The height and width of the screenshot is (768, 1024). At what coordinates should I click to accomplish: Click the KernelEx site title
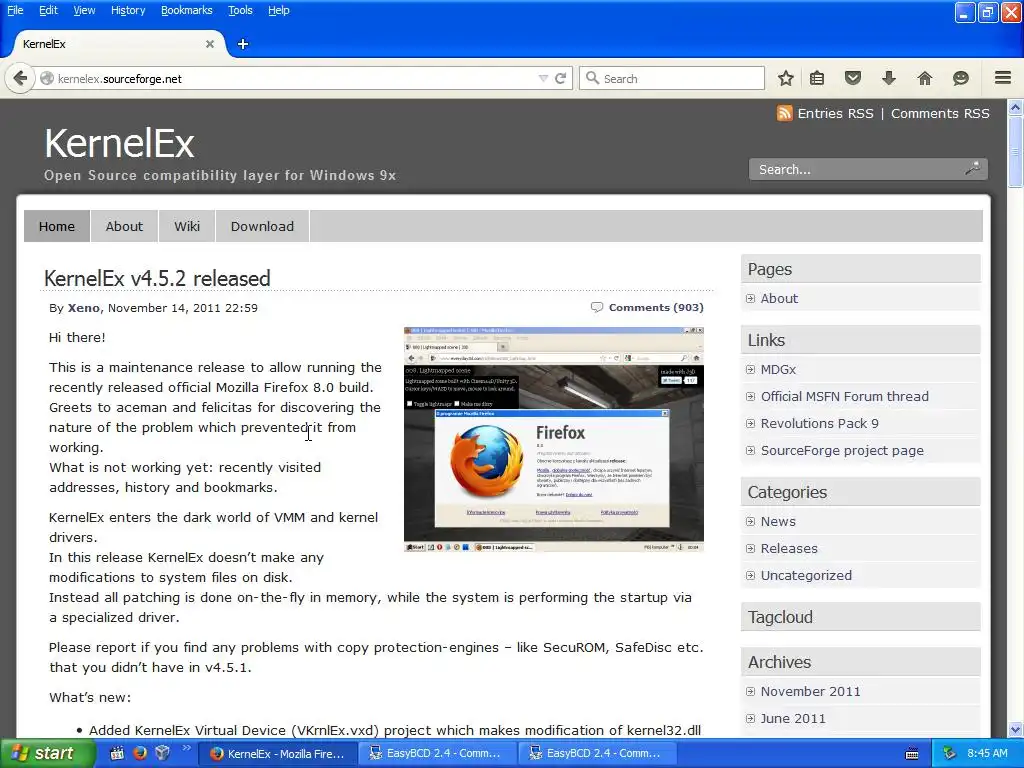(x=120, y=143)
